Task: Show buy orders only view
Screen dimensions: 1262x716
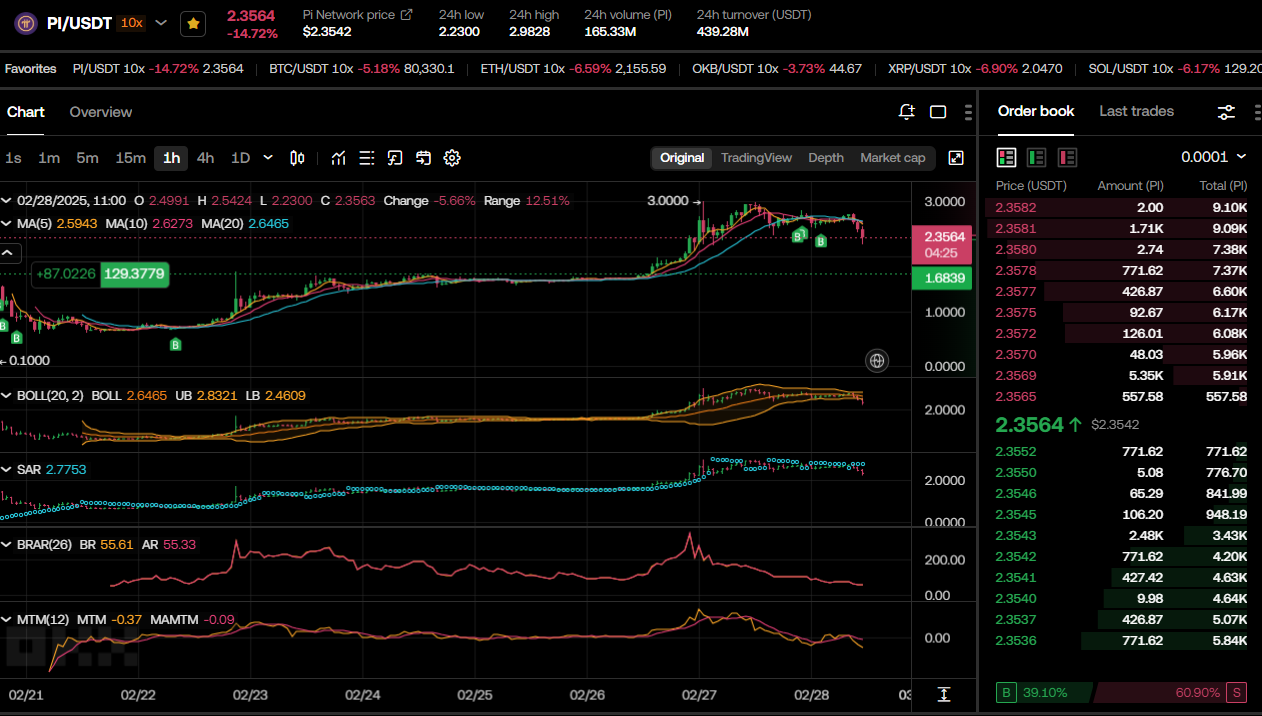Action: click(1037, 157)
